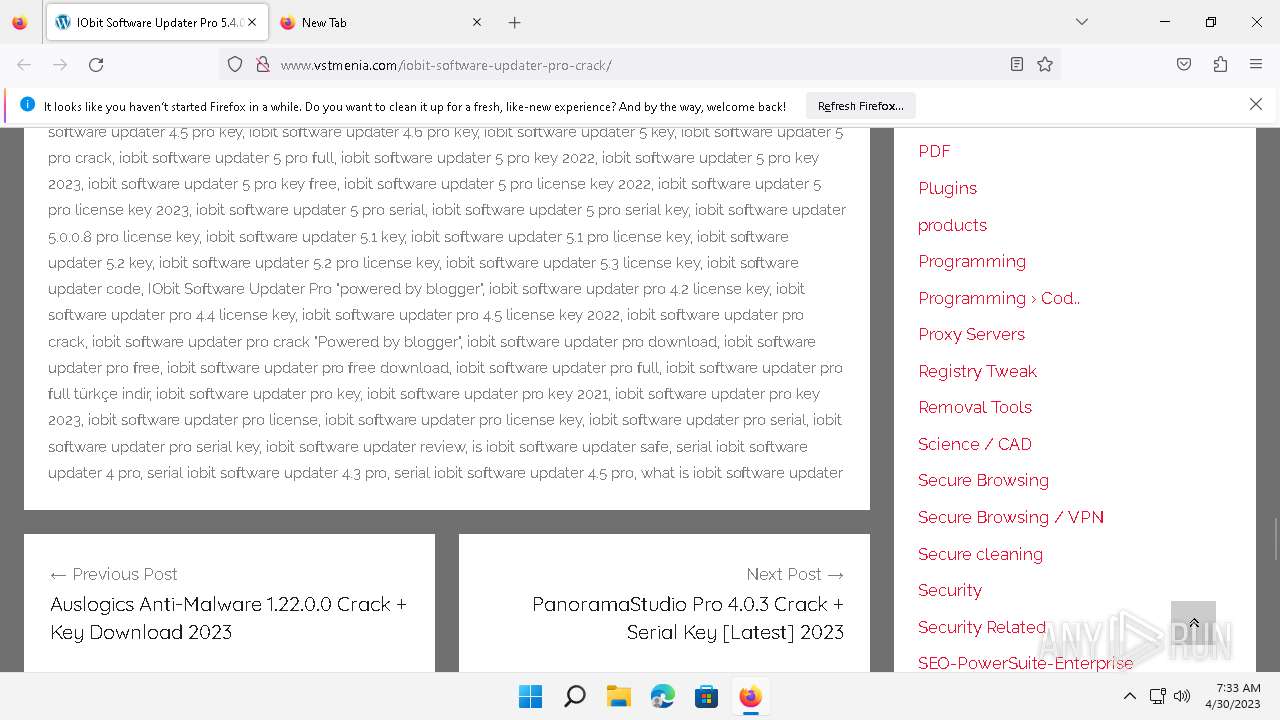Save page to Pocket
Viewport: 1280px width, 720px height.
1184,65
